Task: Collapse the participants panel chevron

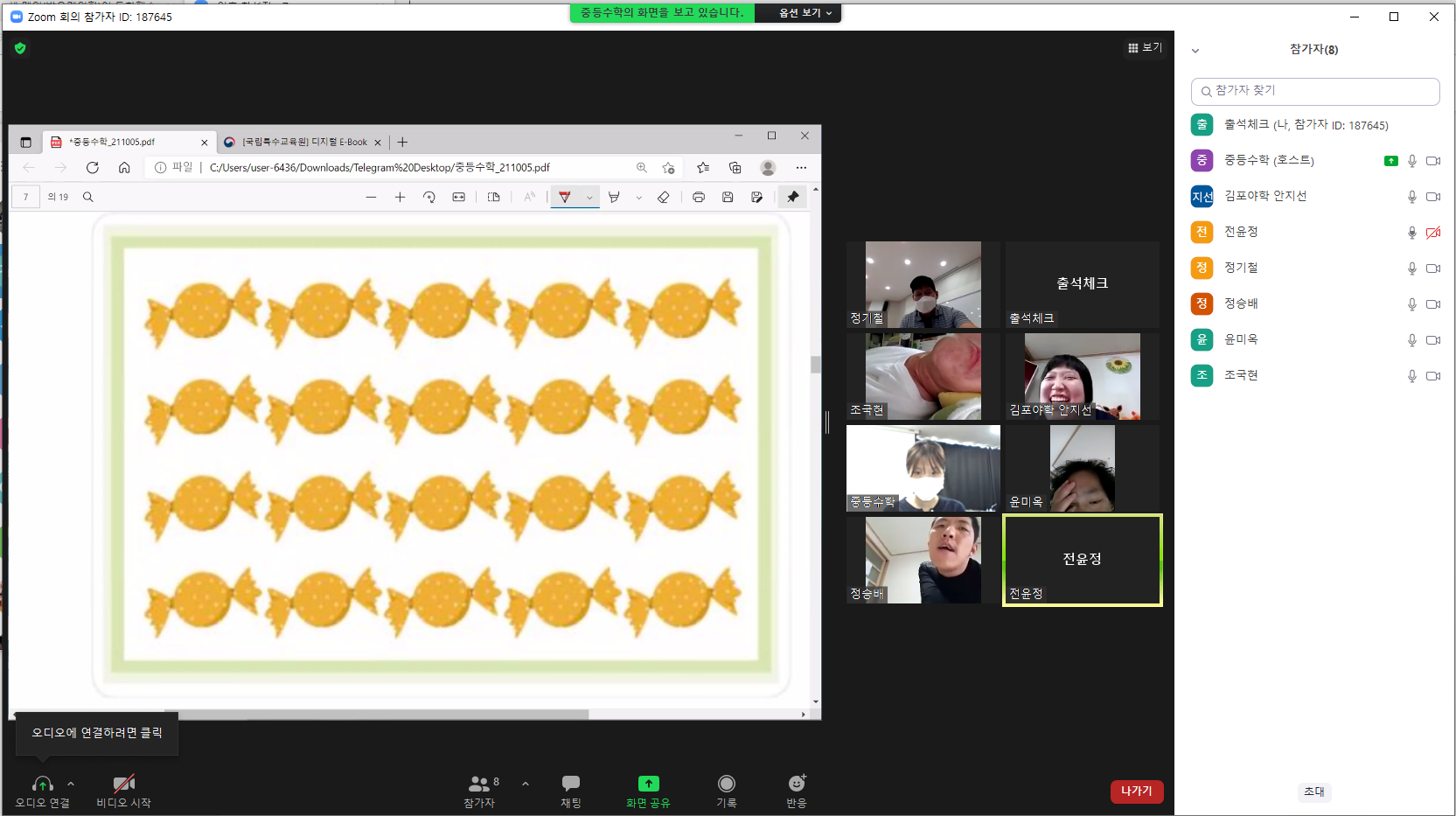Action: 1195,51
